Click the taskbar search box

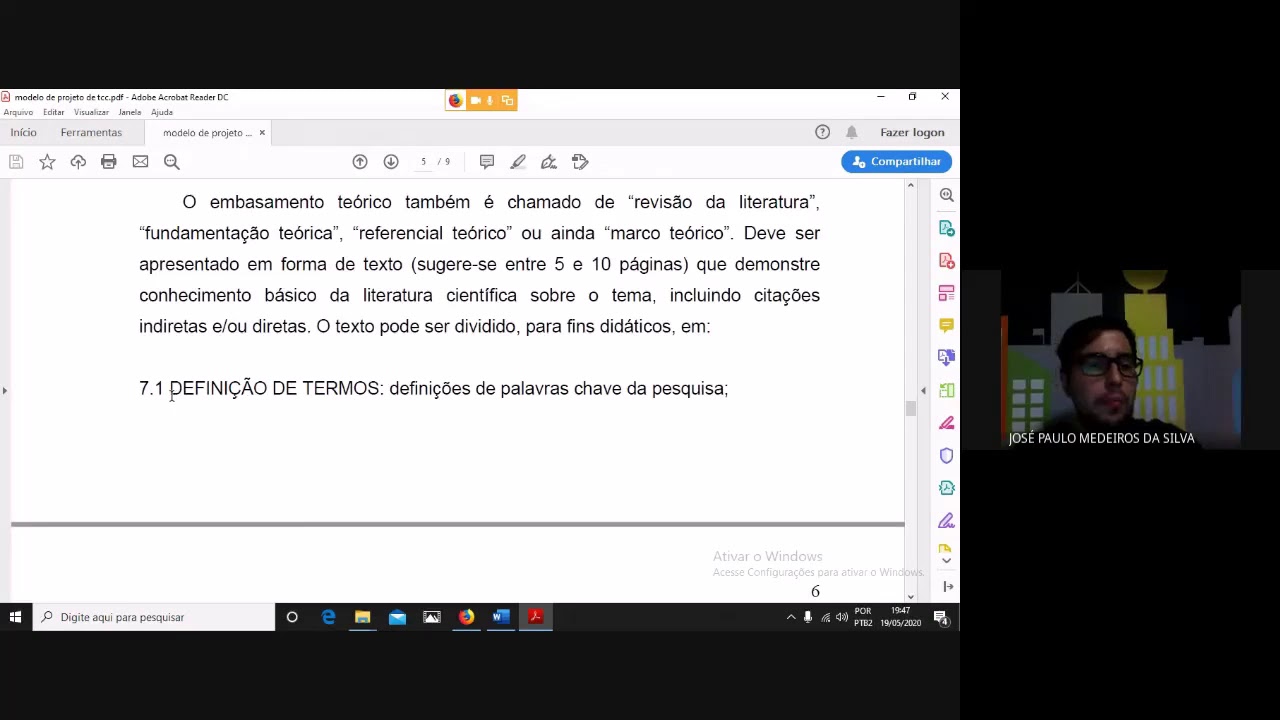(154, 617)
